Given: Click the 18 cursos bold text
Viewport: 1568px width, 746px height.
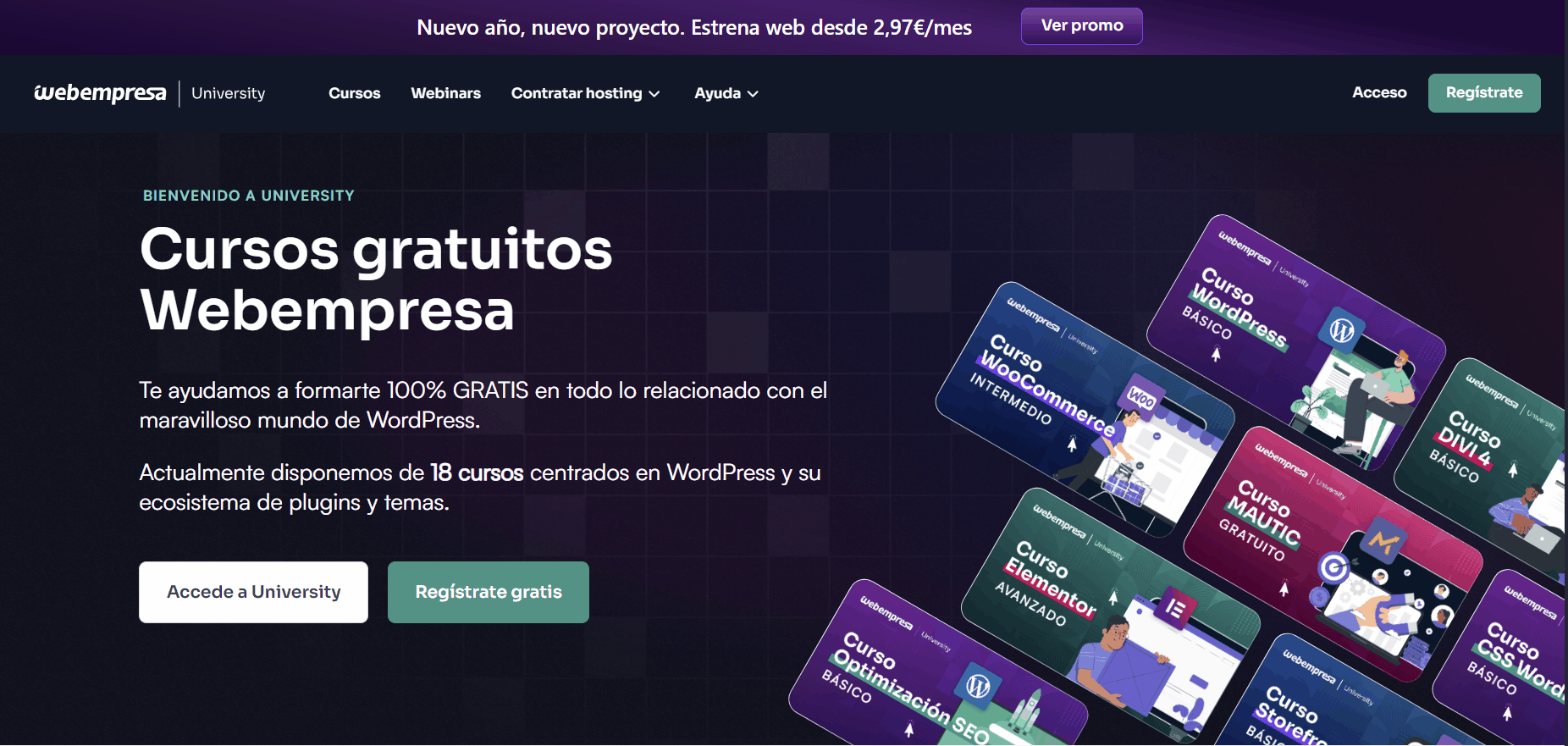Looking at the screenshot, I should point(476,472).
